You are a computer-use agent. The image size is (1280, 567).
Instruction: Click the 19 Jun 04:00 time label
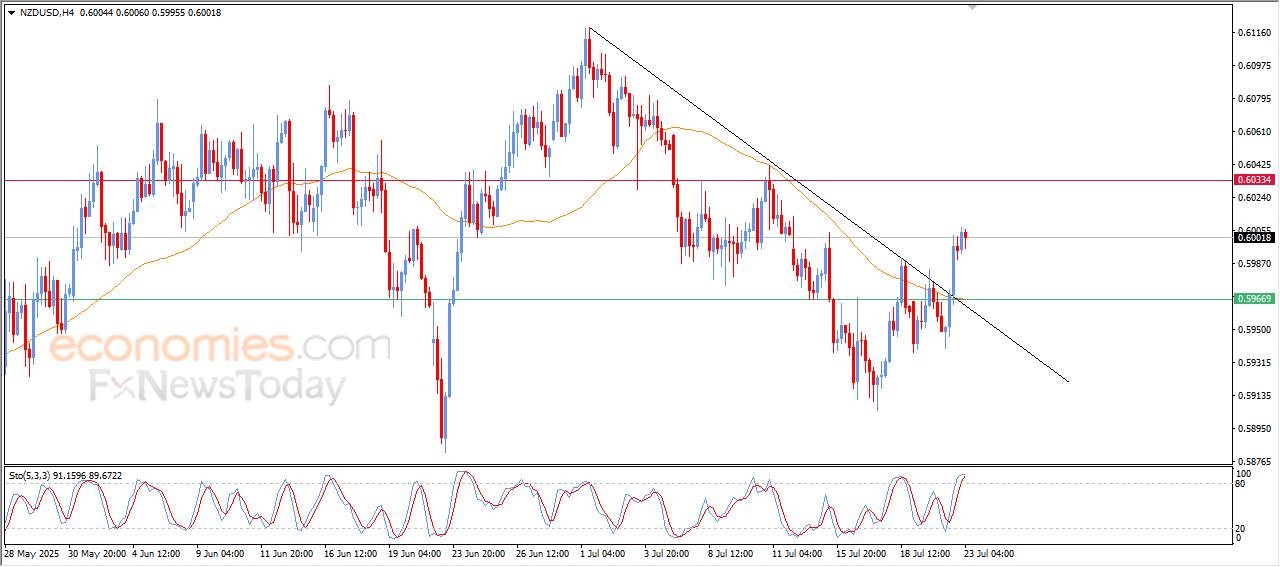tap(416, 553)
